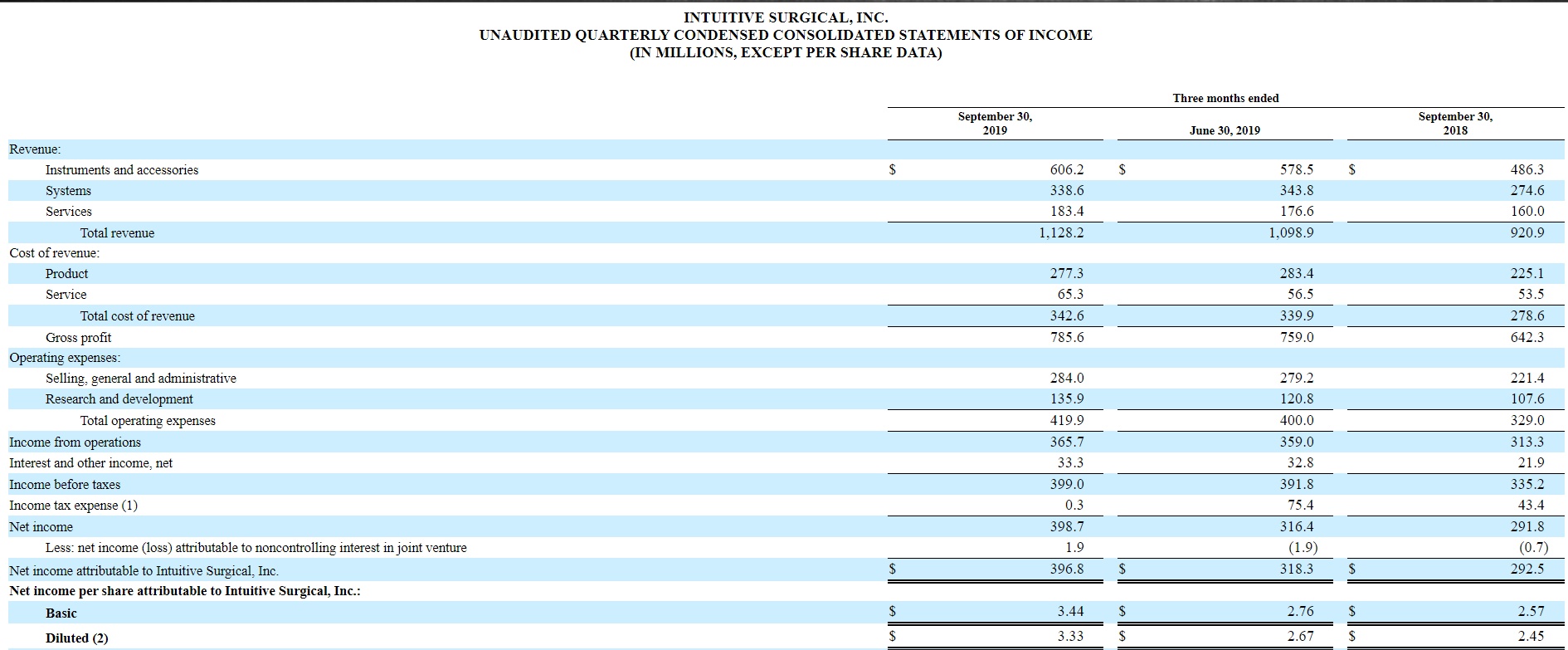The width and height of the screenshot is (1568, 650).
Task: Select the 'Systems' row label
Action: click(68, 191)
